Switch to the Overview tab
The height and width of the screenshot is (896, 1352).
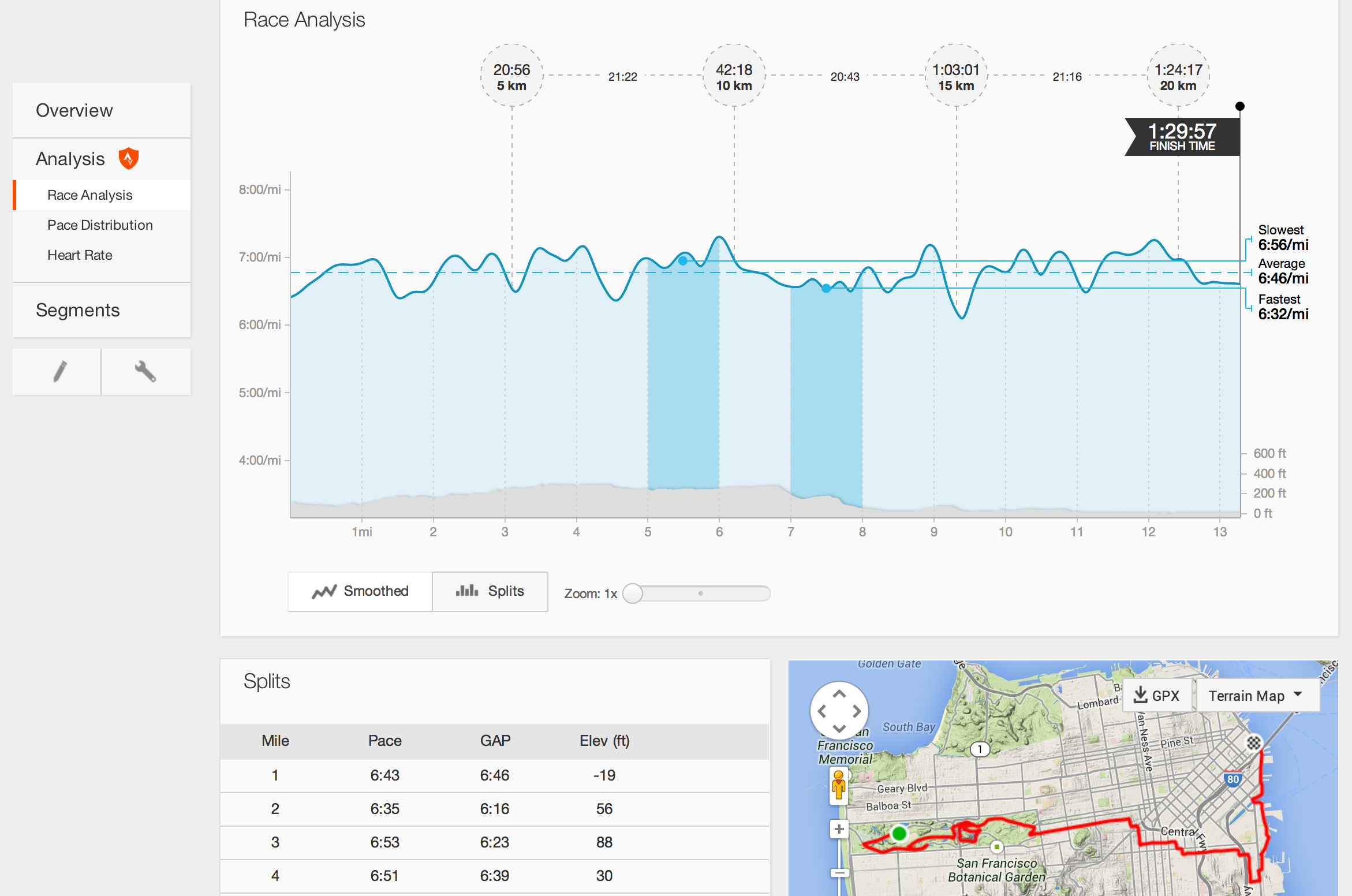74,110
